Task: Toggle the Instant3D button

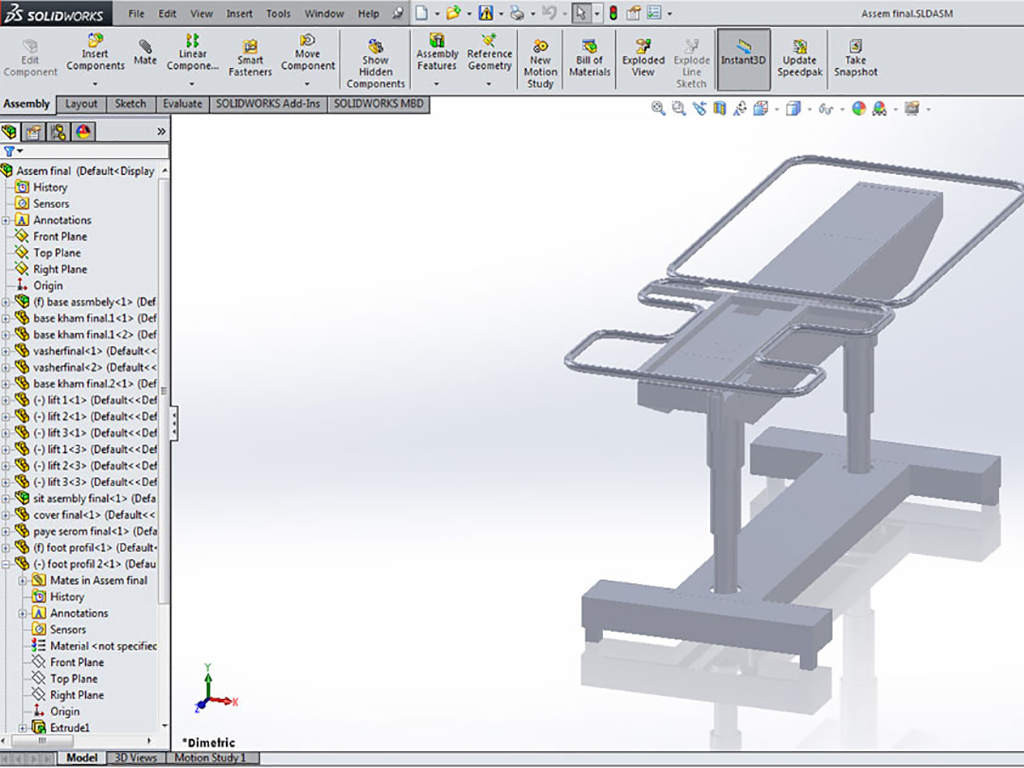Action: click(x=743, y=58)
